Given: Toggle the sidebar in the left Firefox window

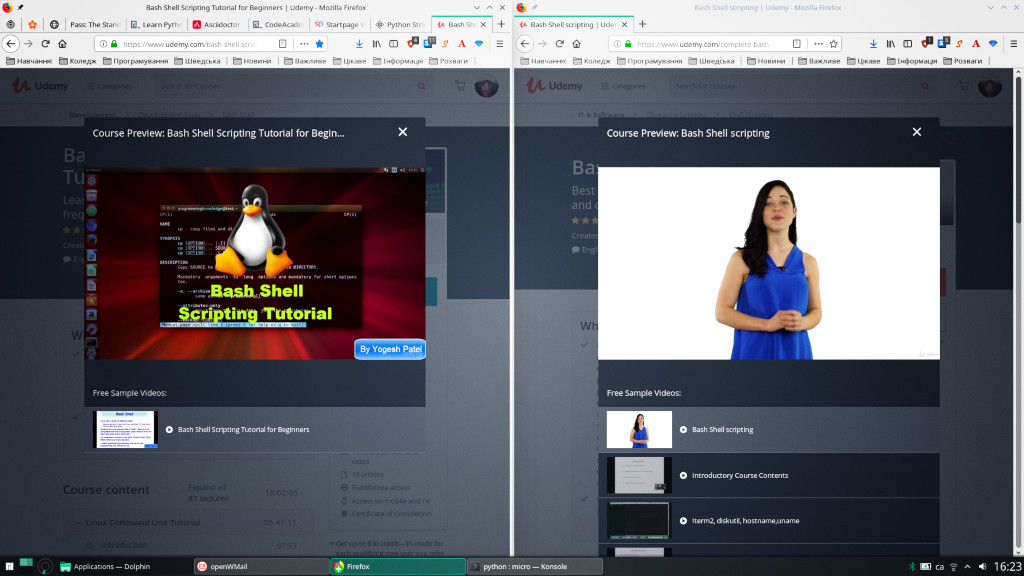Looking at the screenshot, I should tap(394, 44).
